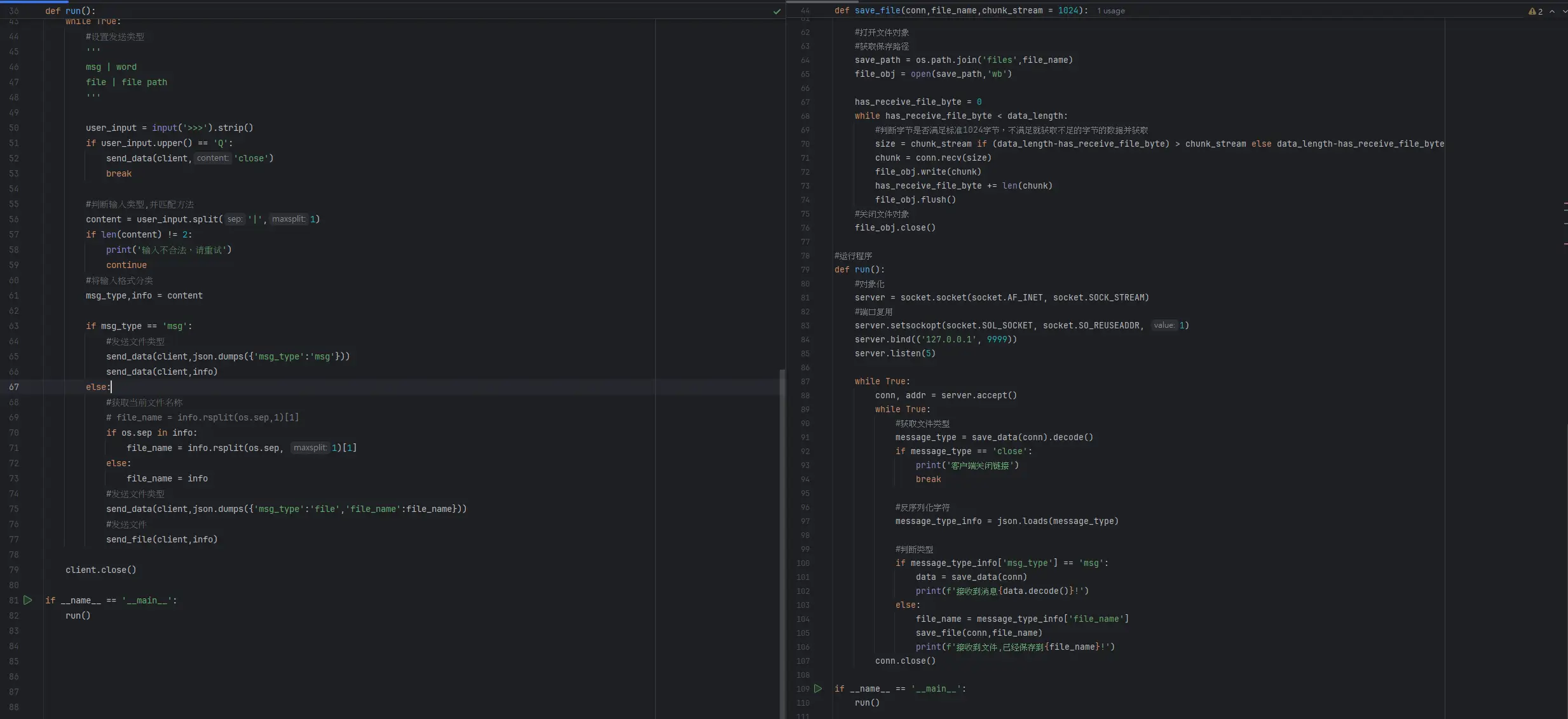Click line number 67 in left gutter
Viewport: 1568px width, 719px height.
(x=14, y=387)
